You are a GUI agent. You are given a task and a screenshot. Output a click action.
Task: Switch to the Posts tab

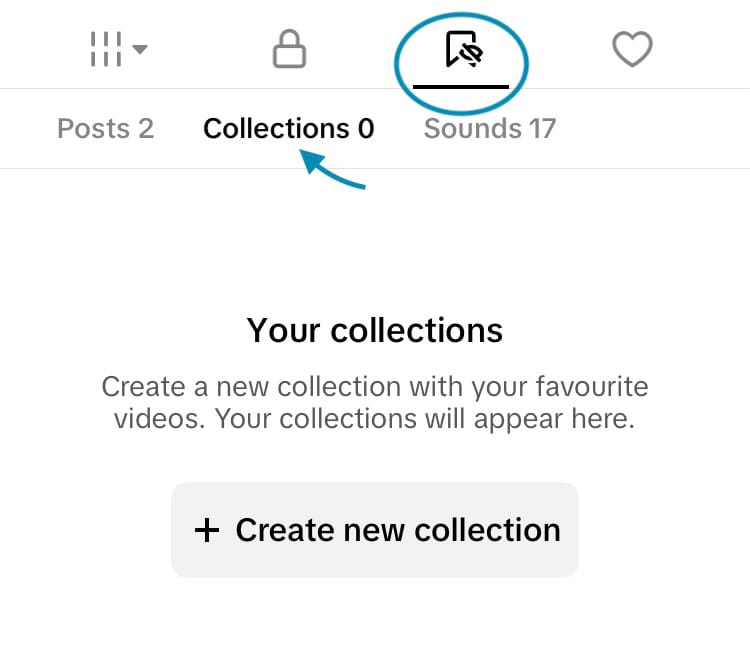[x=105, y=129]
